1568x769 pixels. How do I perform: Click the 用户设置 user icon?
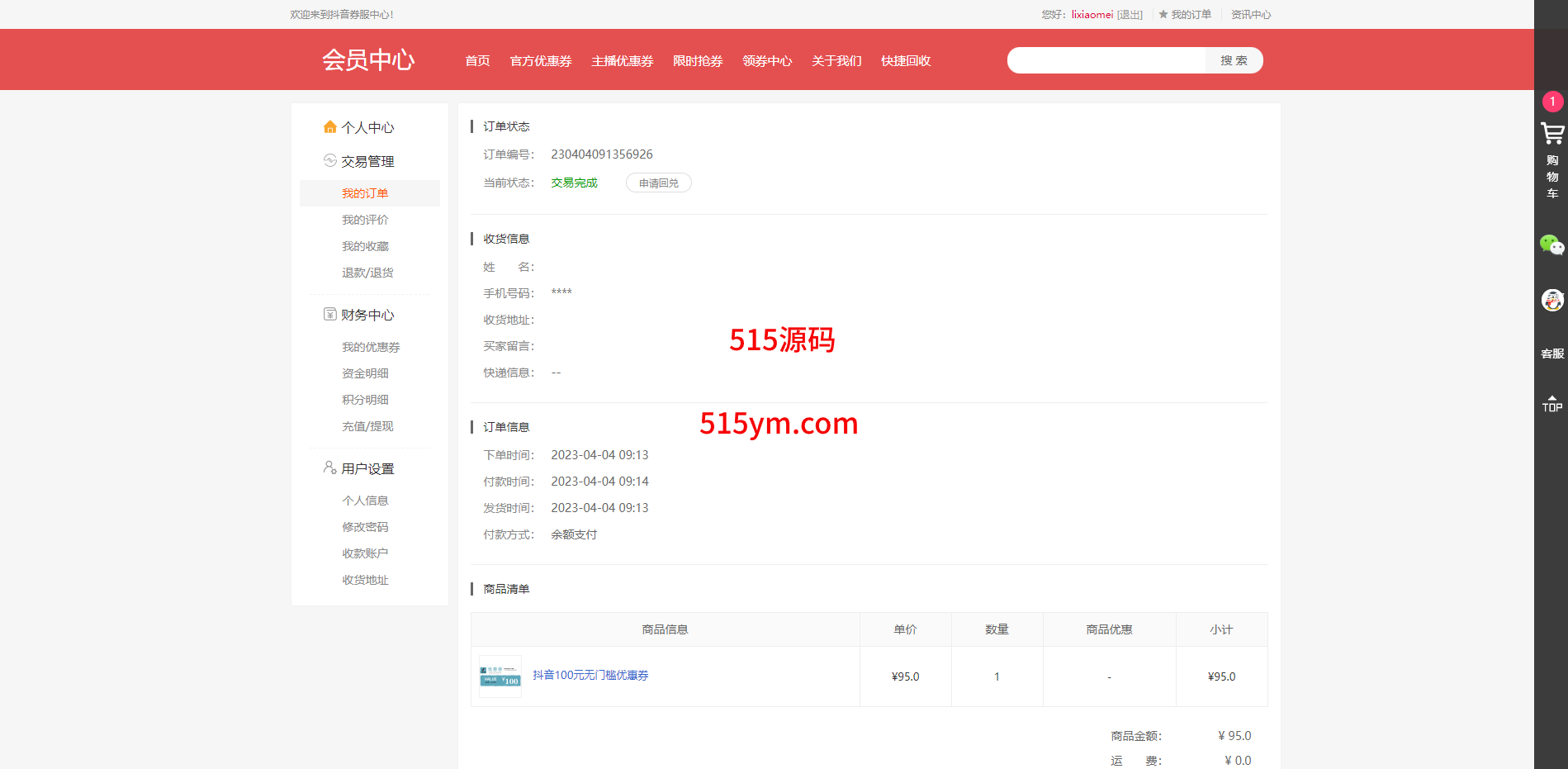click(x=330, y=468)
